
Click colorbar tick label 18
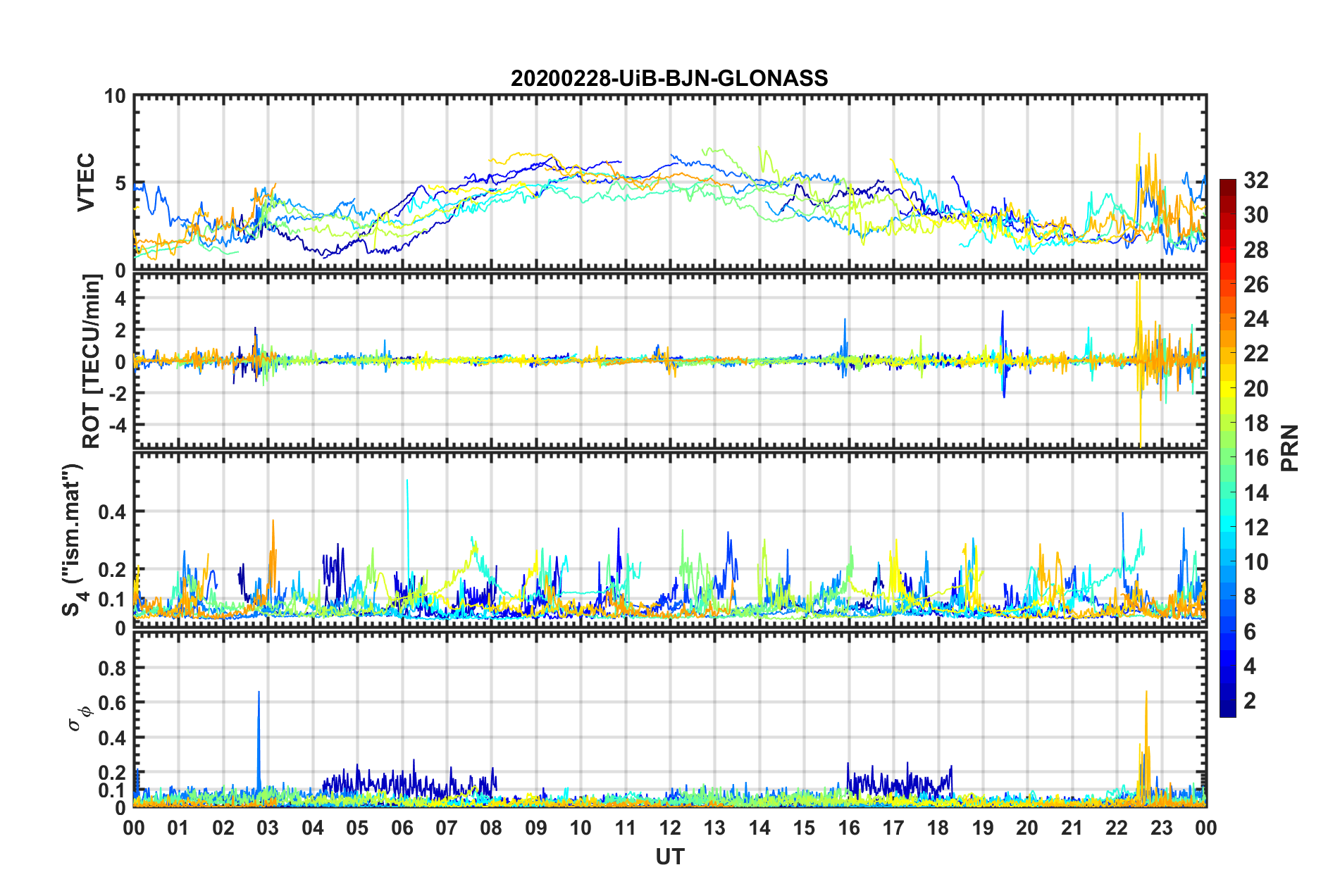click(x=1255, y=423)
